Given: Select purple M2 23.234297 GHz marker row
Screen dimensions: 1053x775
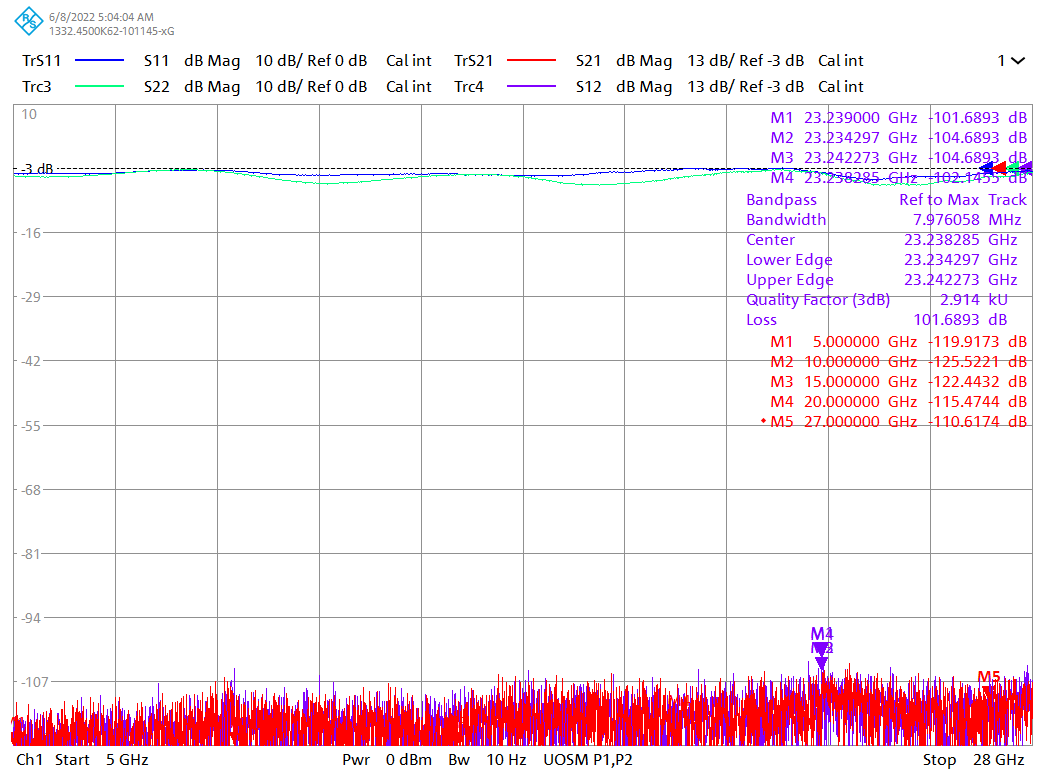Looking at the screenshot, I should coord(898,138).
